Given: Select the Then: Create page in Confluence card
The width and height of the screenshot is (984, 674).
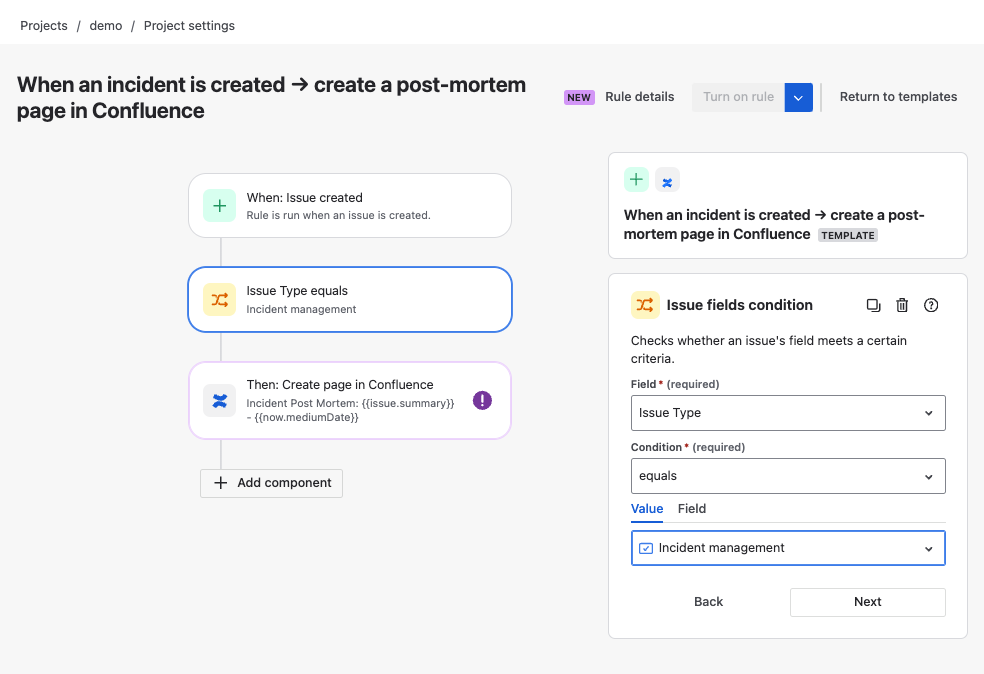Looking at the screenshot, I should [x=350, y=400].
